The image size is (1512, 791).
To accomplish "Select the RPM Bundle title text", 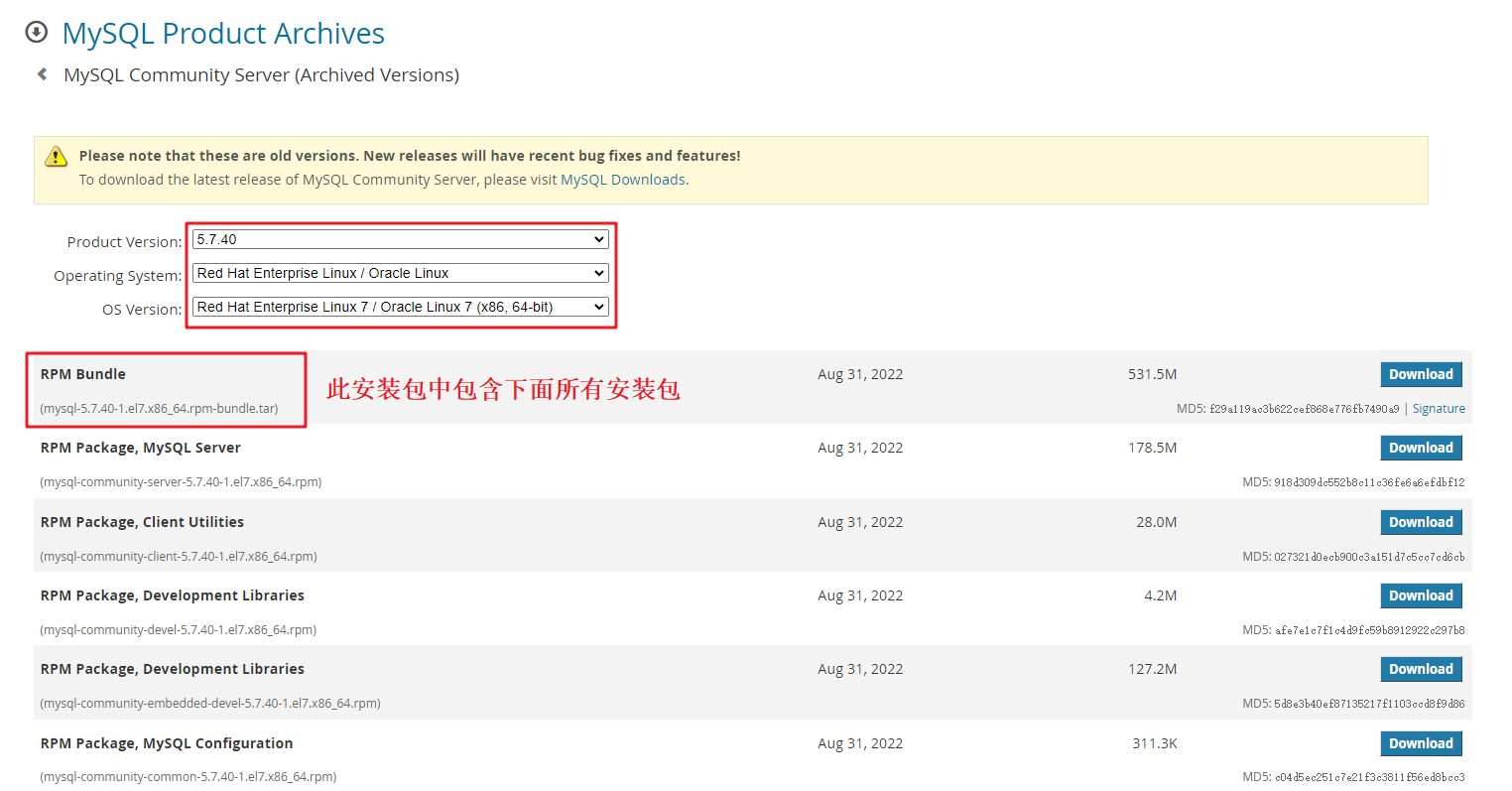I will tap(83, 374).
